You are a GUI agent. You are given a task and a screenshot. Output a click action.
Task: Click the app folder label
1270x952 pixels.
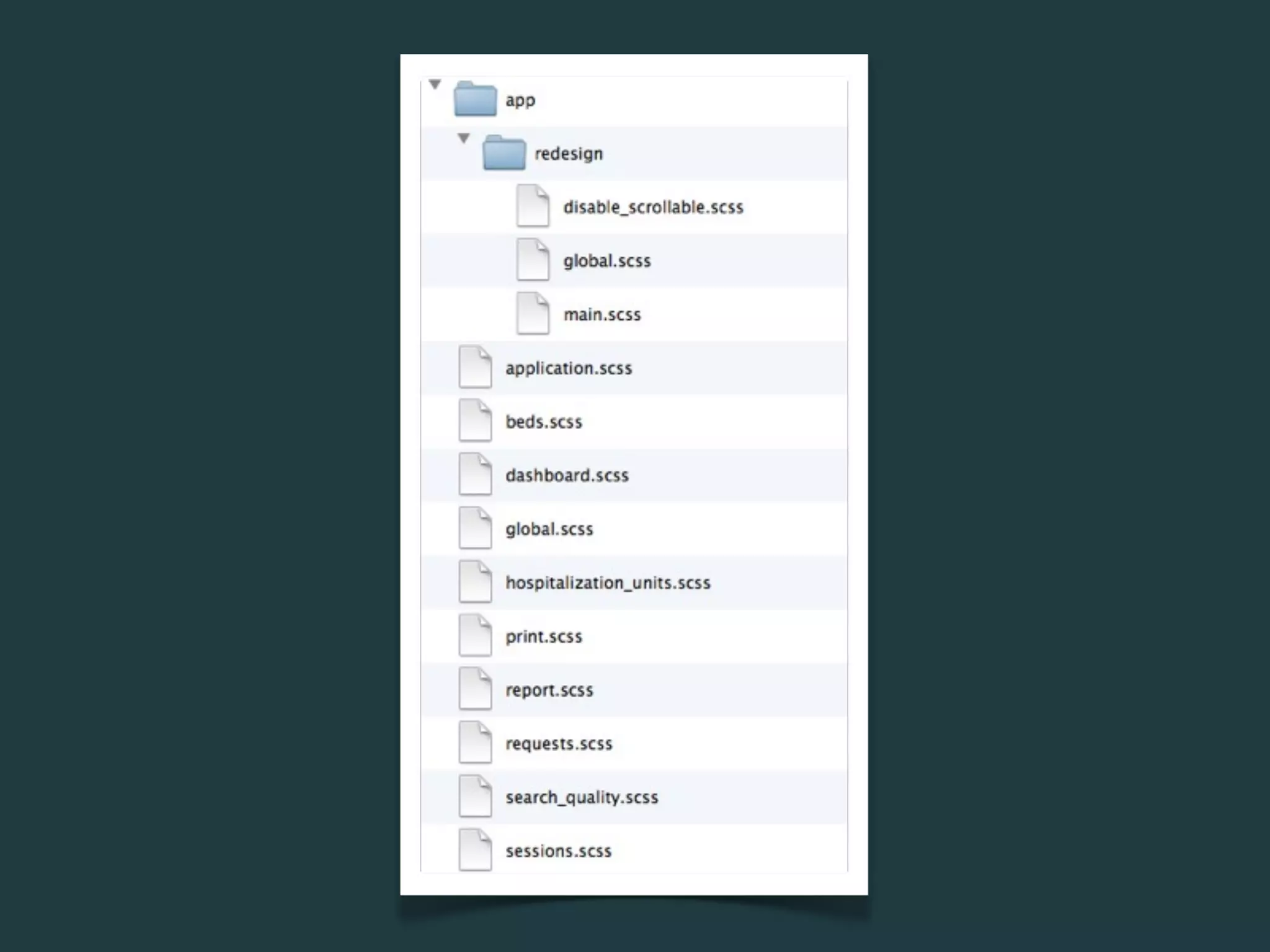[520, 100]
